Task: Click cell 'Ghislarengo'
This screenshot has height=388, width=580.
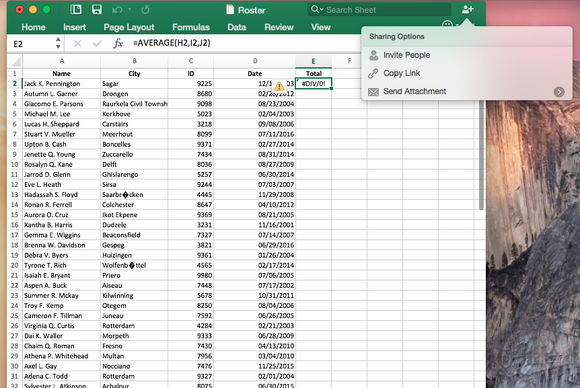Action: 134,175
